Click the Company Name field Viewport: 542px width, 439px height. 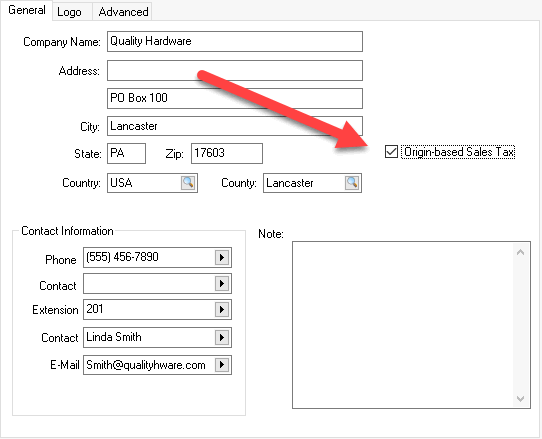point(235,41)
